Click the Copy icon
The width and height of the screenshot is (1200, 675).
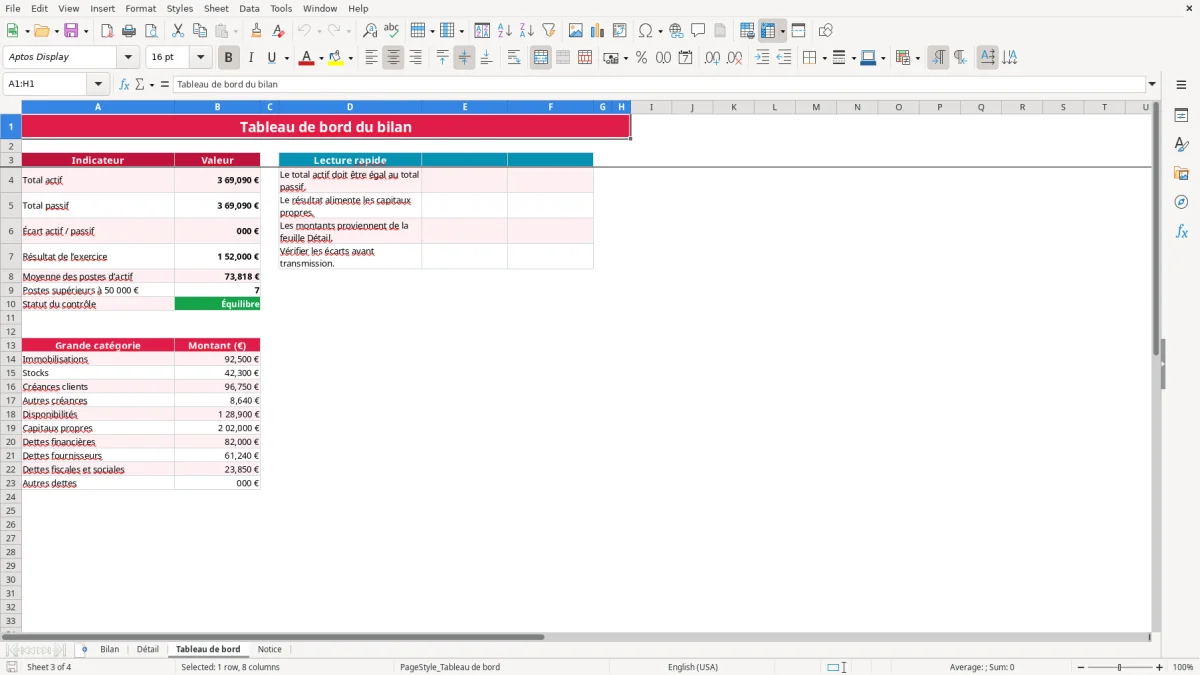pos(200,31)
